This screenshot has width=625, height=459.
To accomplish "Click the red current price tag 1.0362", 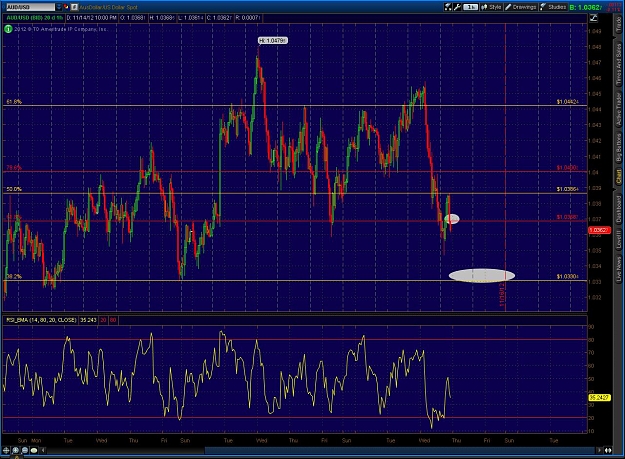I will pos(599,230).
